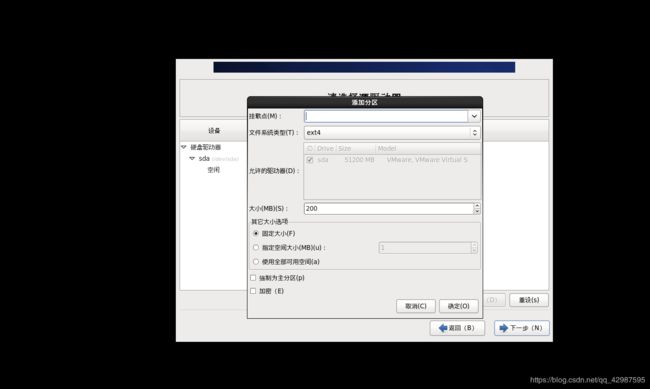Click the max size spinner field showing 1
The height and width of the screenshot is (389, 650).
click(x=425, y=248)
